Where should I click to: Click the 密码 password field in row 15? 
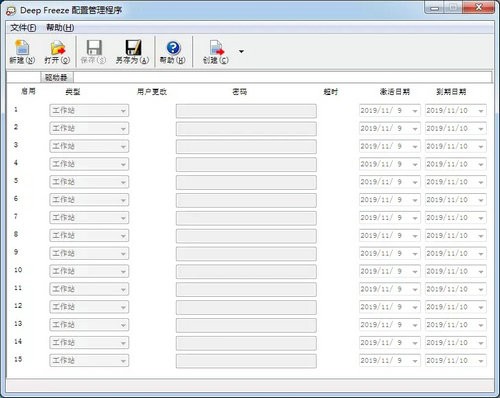(246, 361)
